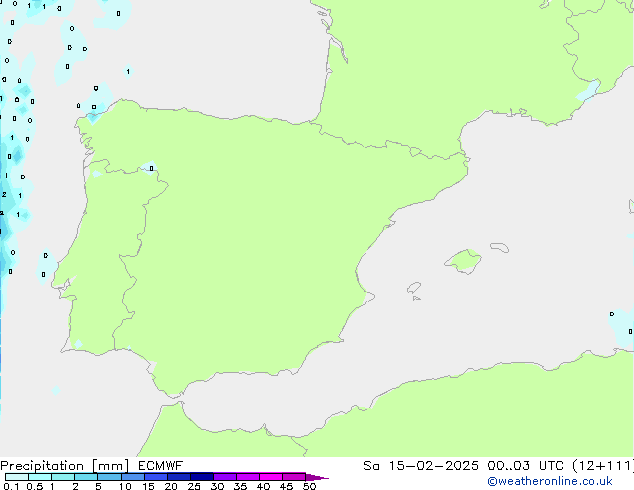Viewport: 634px width, 490px height.
Task: Click the date '15-02-2025' in the header
Action: 433,466
